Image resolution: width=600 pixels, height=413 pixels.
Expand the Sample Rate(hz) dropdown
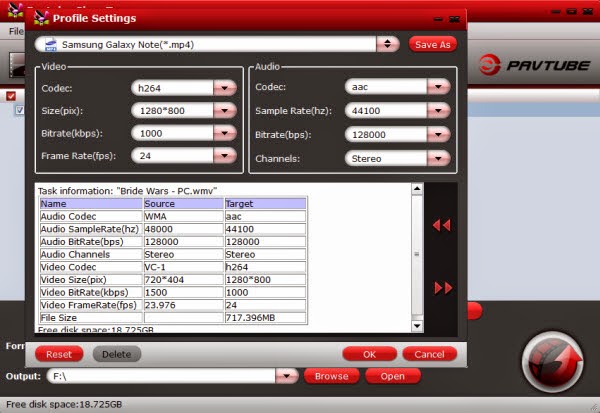click(x=438, y=111)
